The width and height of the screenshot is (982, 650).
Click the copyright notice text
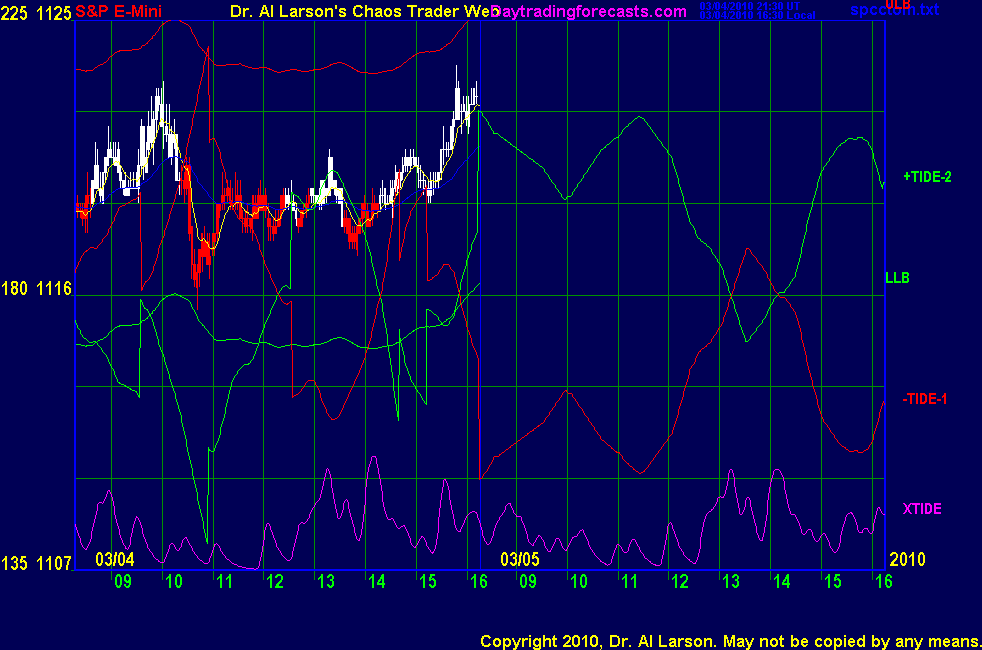click(729, 640)
